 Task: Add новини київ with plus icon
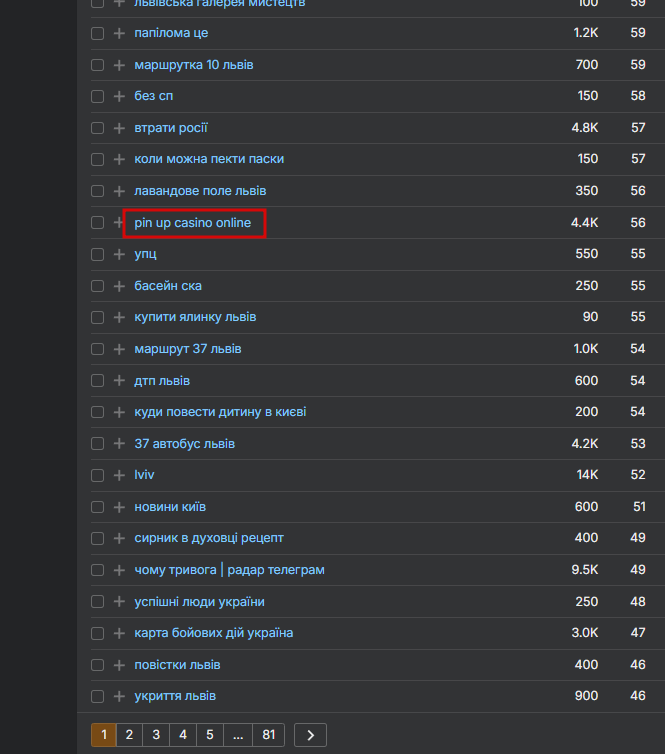pyautogui.click(x=119, y=507)
